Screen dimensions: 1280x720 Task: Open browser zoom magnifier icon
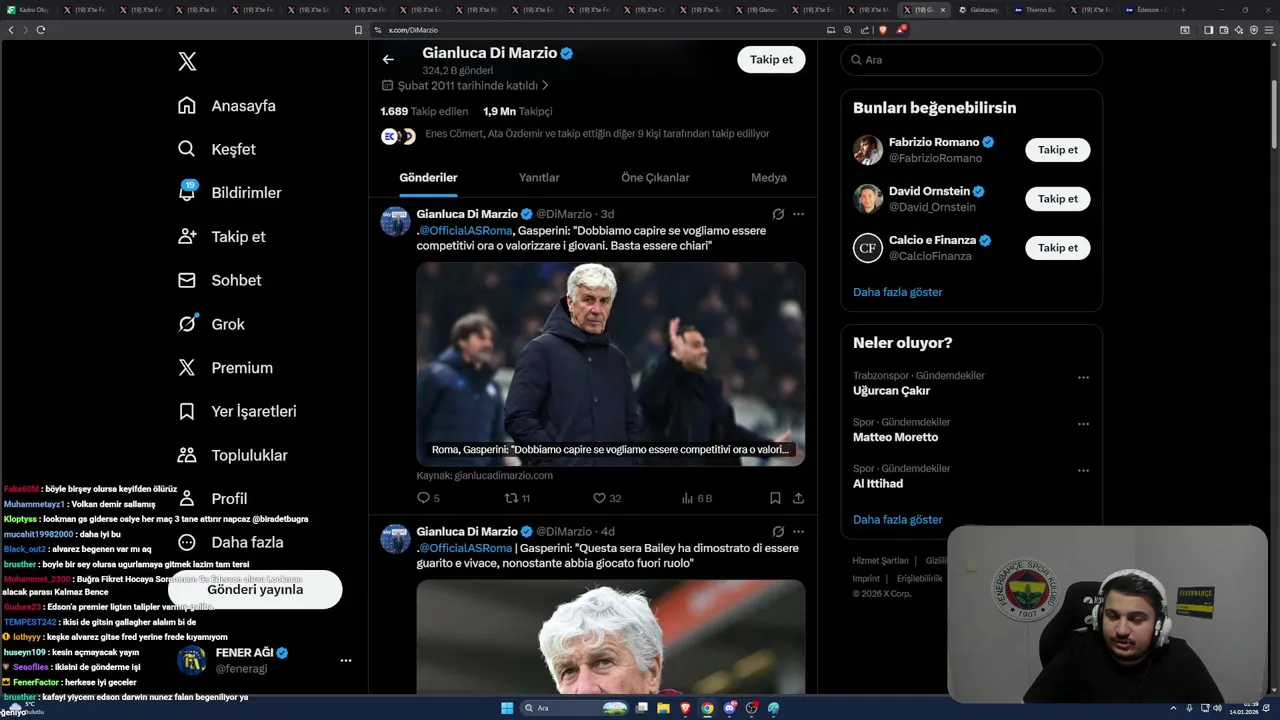tap(848, 30)
